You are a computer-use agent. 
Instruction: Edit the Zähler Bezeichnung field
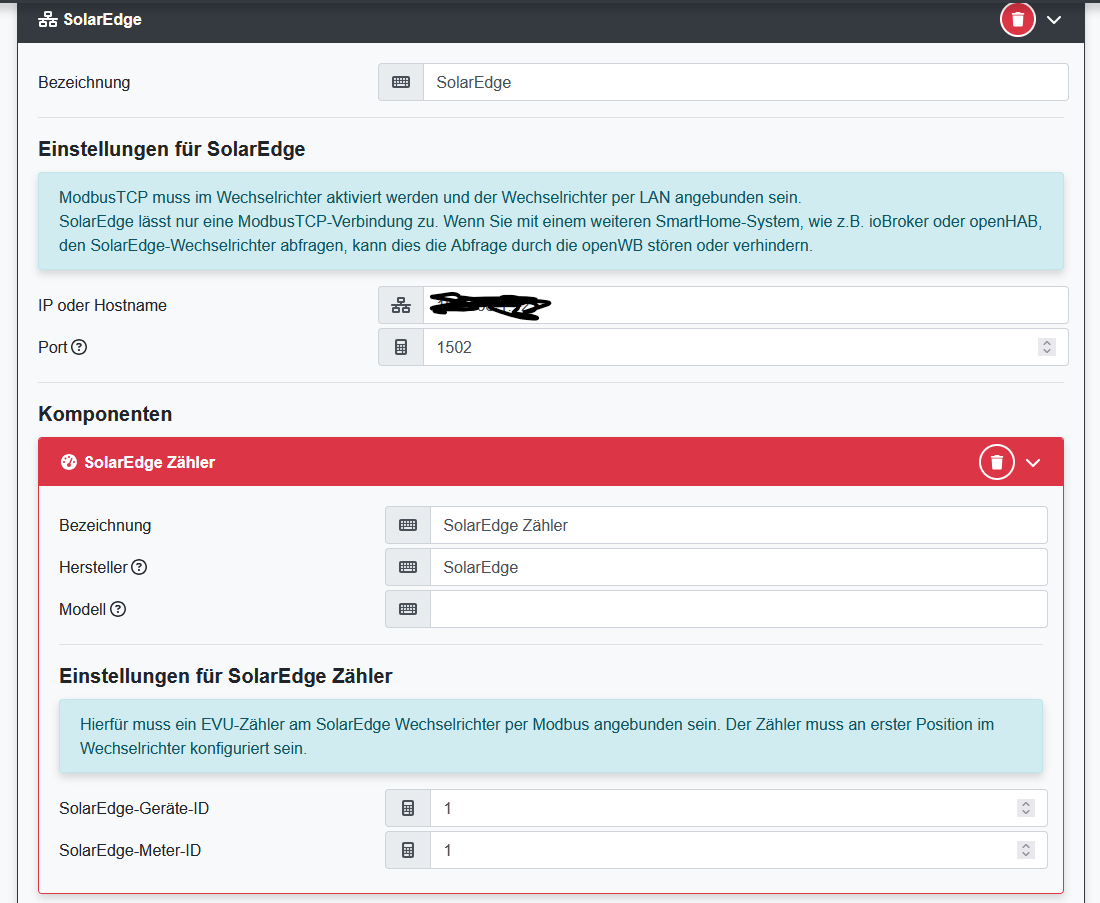click(738, 526)
